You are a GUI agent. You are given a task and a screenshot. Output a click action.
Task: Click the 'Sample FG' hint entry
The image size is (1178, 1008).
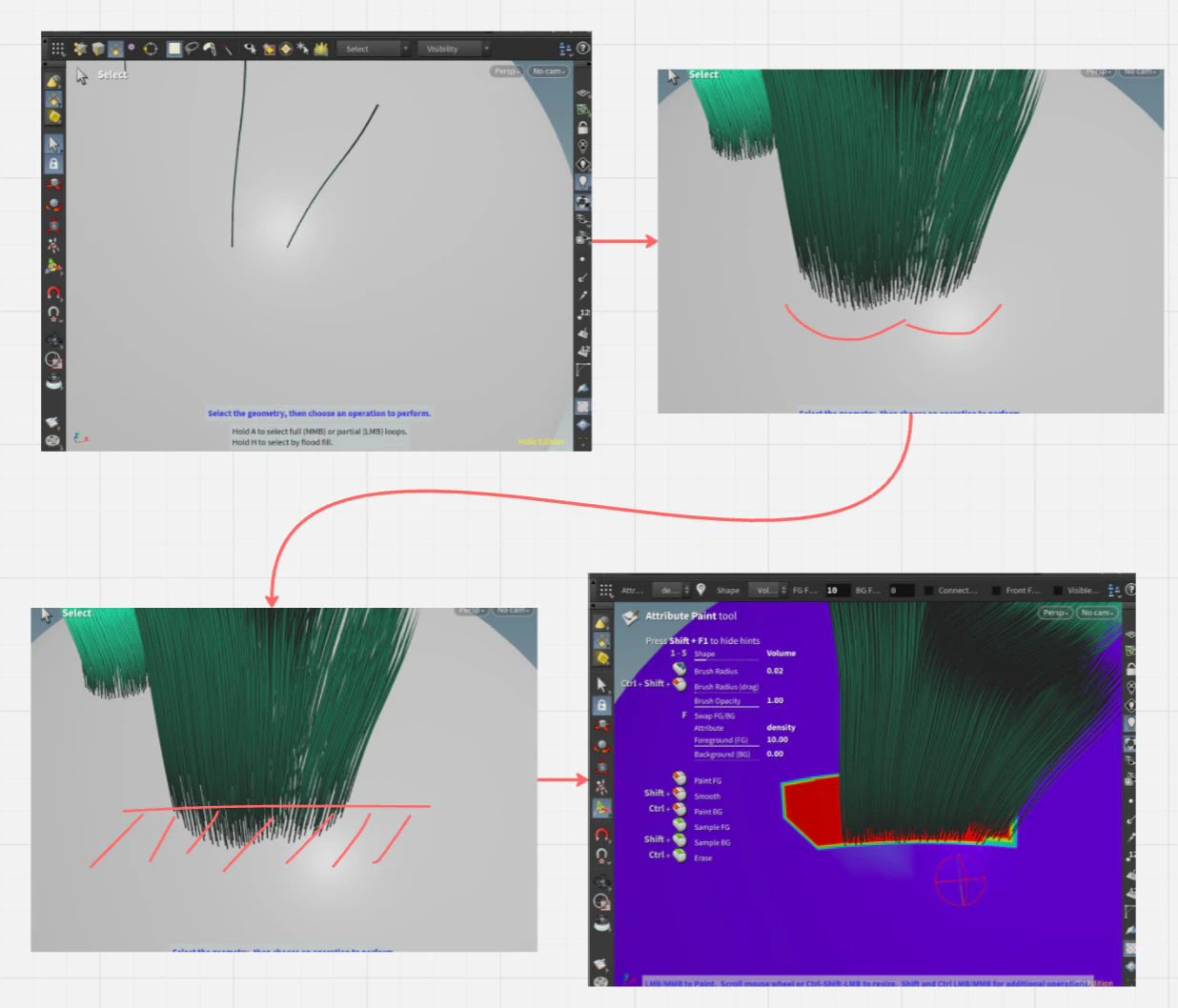click(x=712, y=828)
